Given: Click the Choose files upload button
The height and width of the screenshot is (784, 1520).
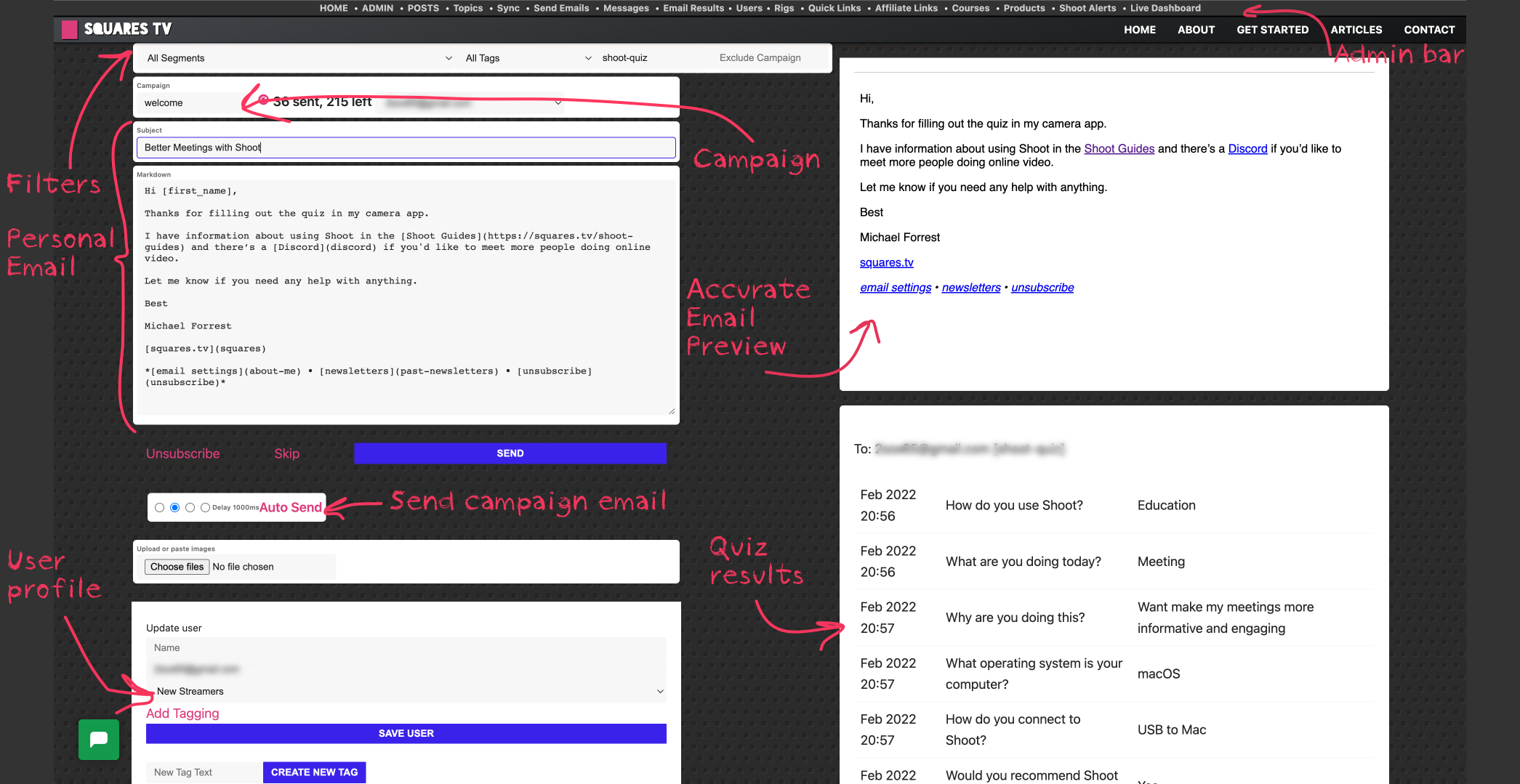Looking at the screenshot, I should click(x=177, y=567).
